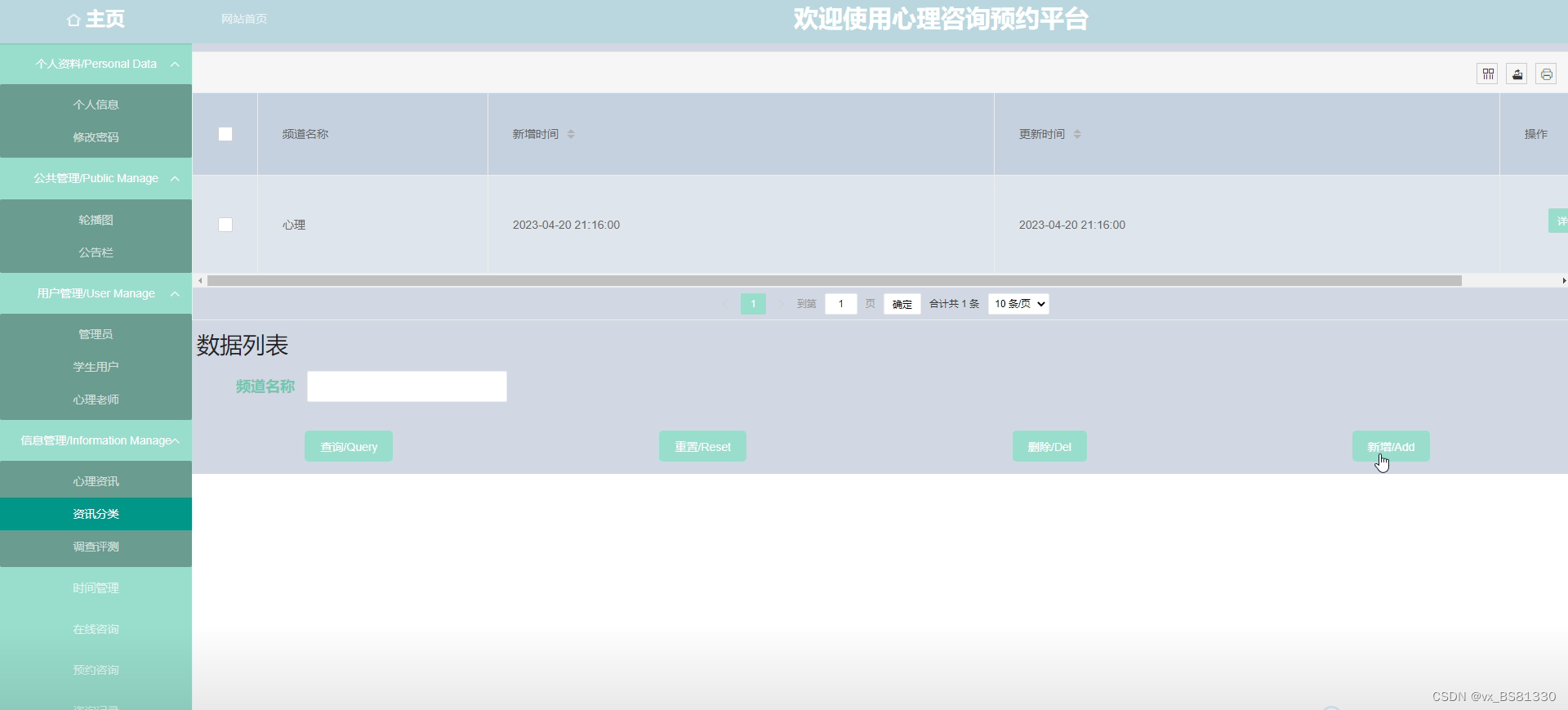Click the export table icon
This screenshot has height=710, width=1568.
click(x=1517, y=74)
